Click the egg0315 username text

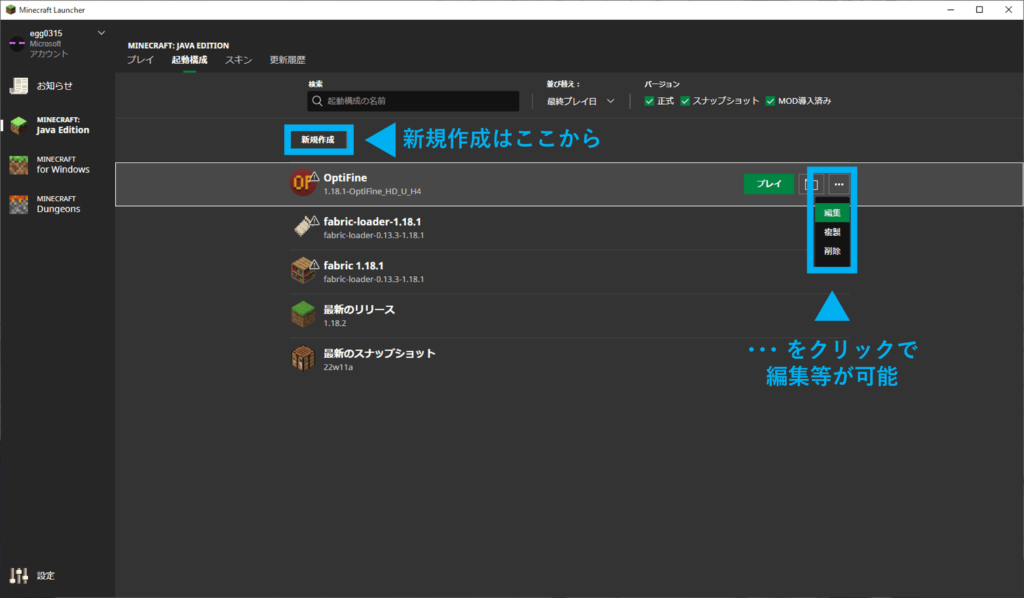(46, 33)
